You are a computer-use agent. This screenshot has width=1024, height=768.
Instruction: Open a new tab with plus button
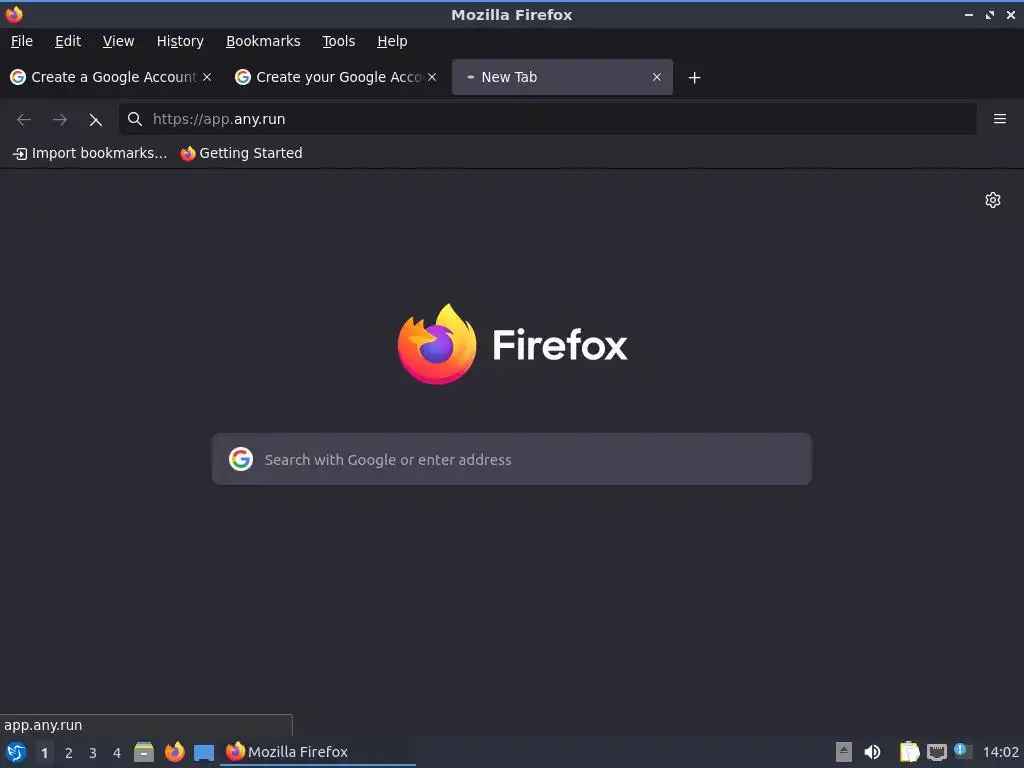(x=694, y=78)
